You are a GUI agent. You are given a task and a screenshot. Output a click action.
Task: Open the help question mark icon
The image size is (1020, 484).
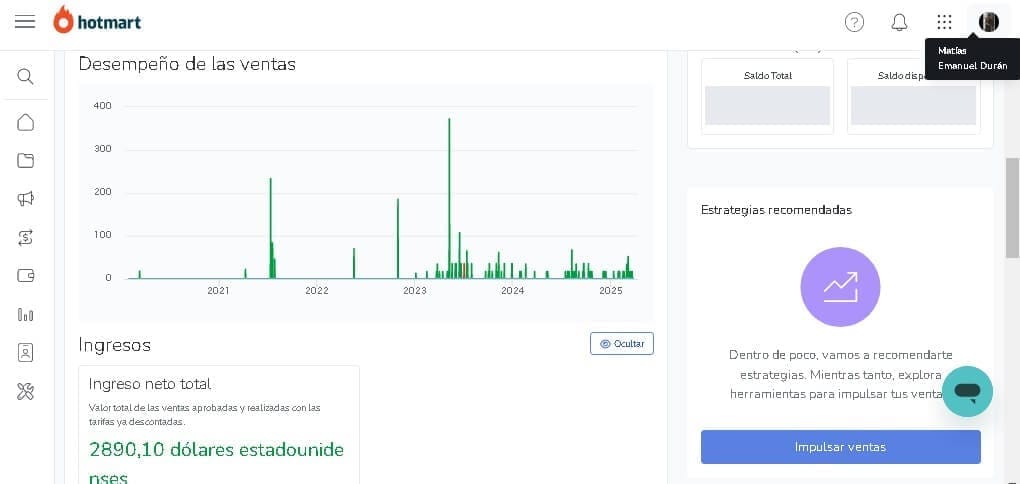[x=854, y=22]
